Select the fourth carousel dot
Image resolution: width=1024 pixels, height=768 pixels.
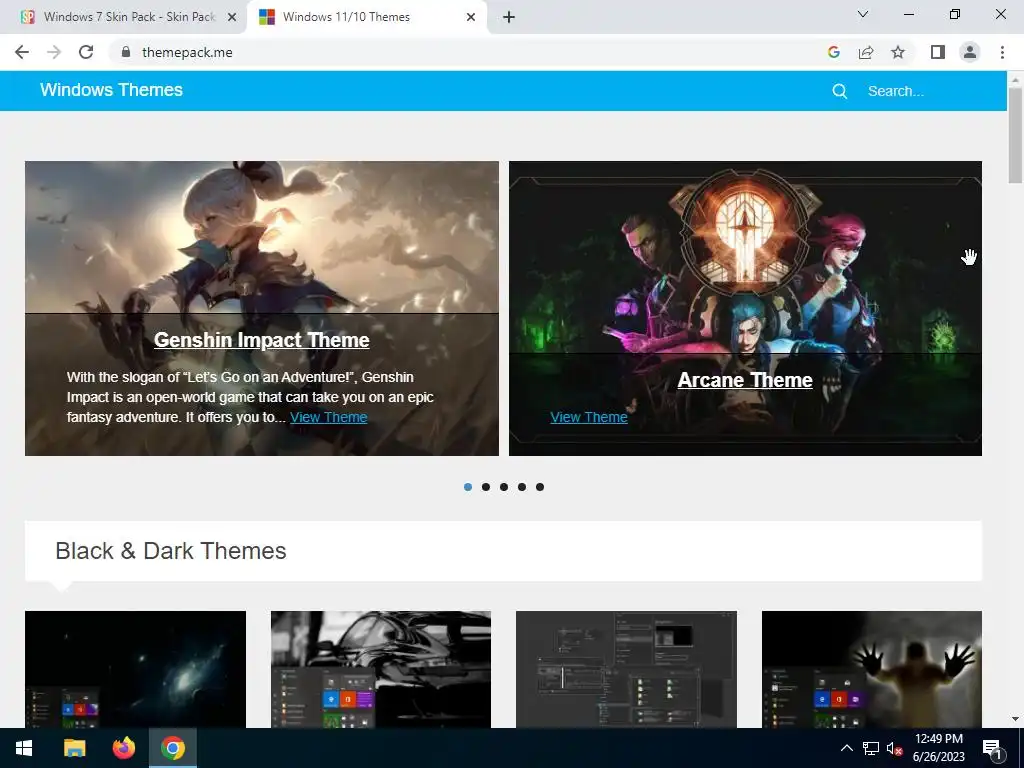522,487
